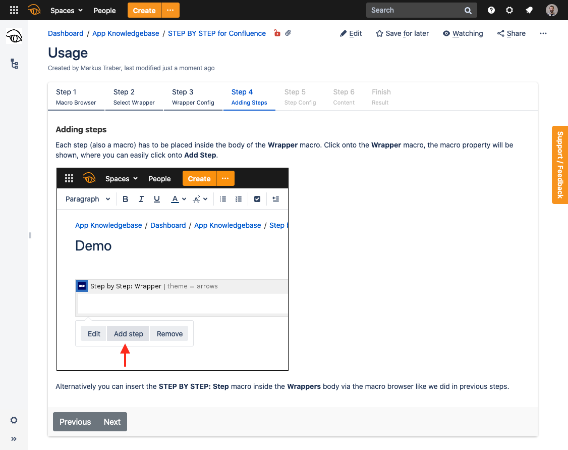The height and width of the screenshot is (450, 568).
Task: Toggle the Watching eye button
Action: pyautogui.click(x=463, y=33)
